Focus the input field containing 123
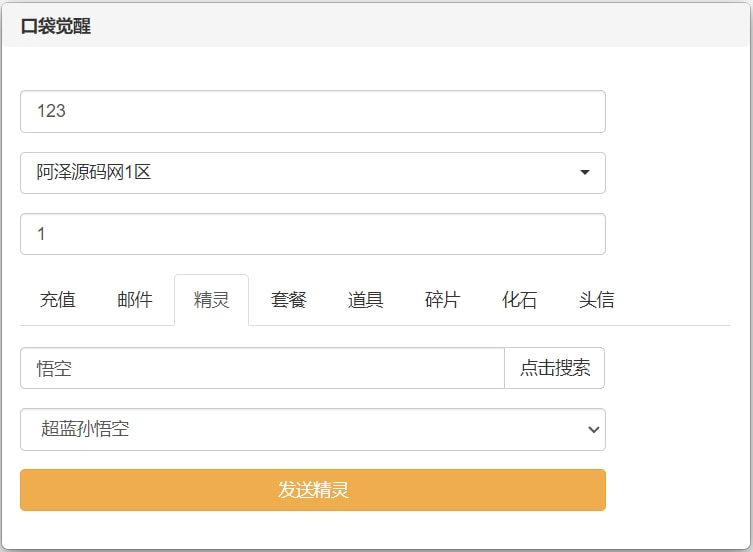The height and width of the screenshot is (552, 753). [x=312, y=112]
